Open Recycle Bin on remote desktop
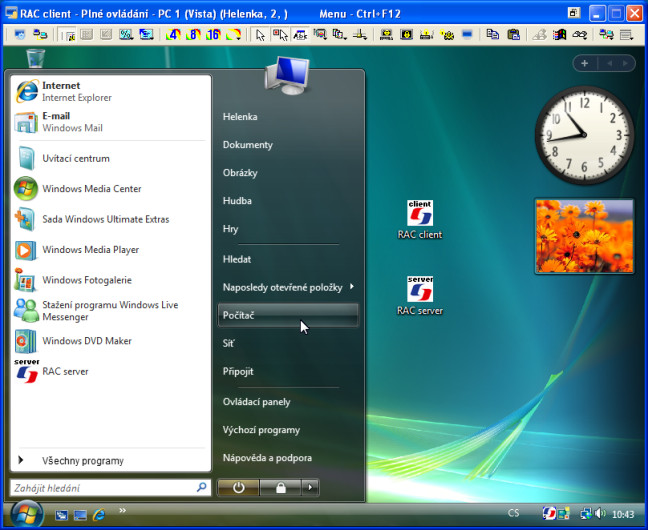This screenshot has width=648, height=530. pos(36,58)
